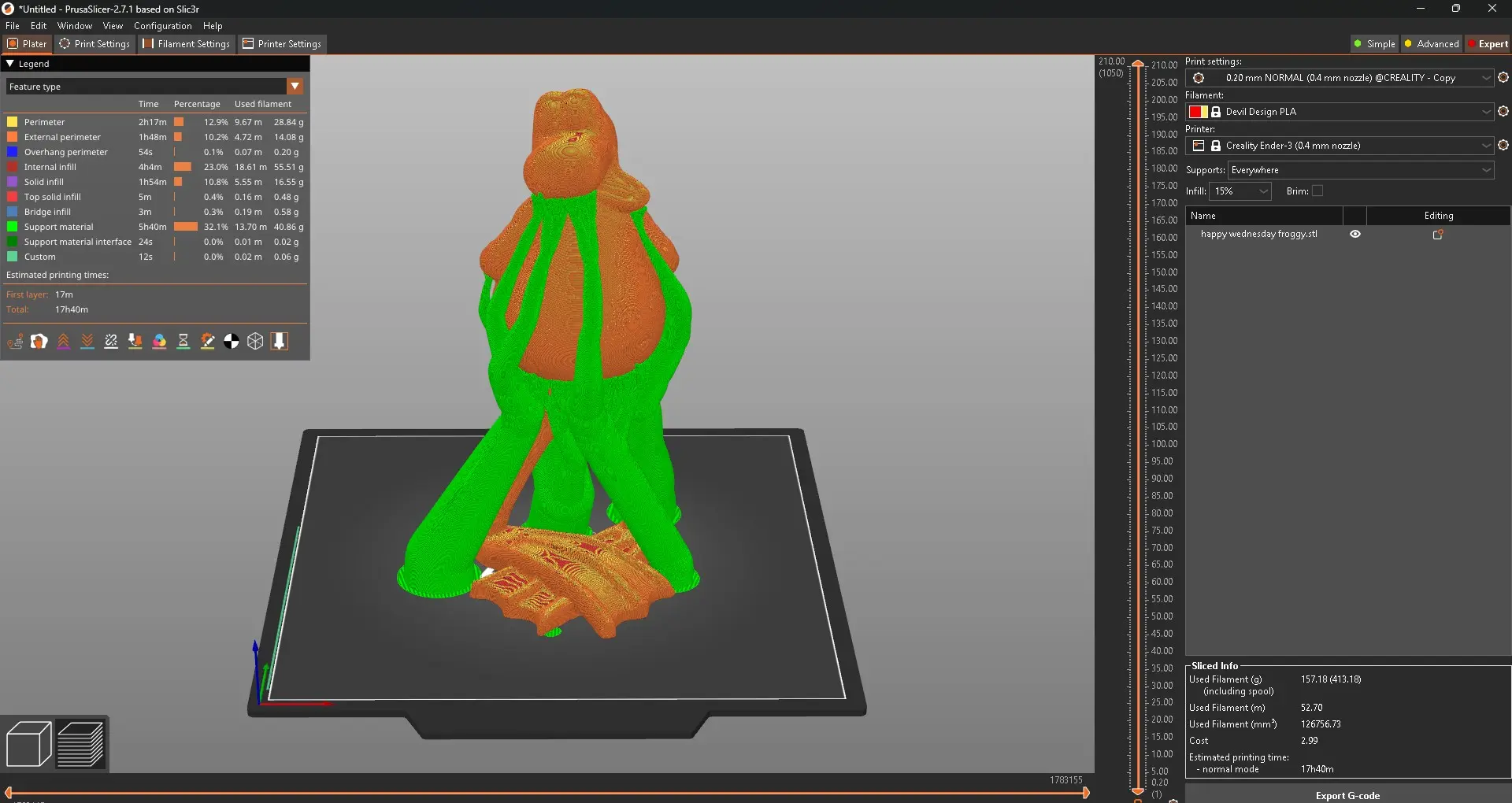Switch to Plater tab
The width and height of the screenshot is (1512, 803).
[28, 44]
